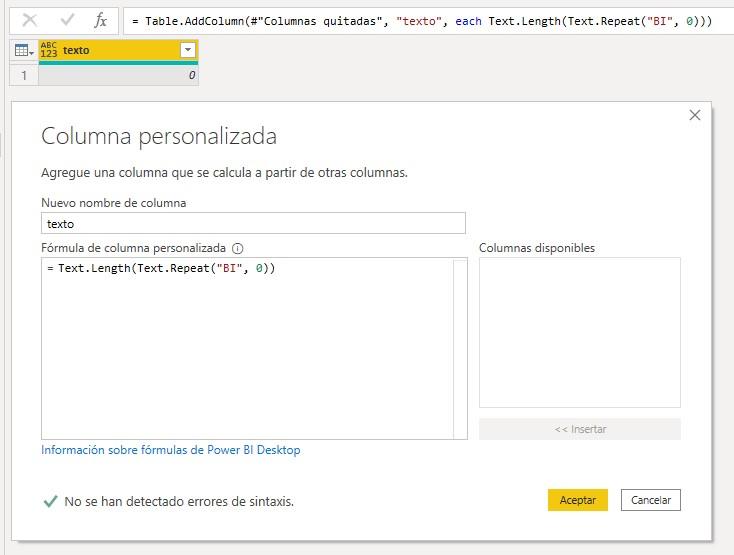Click the info icon beside formula label
The image size is (734, 555).
pyautogui.click(x=238, y=248)
